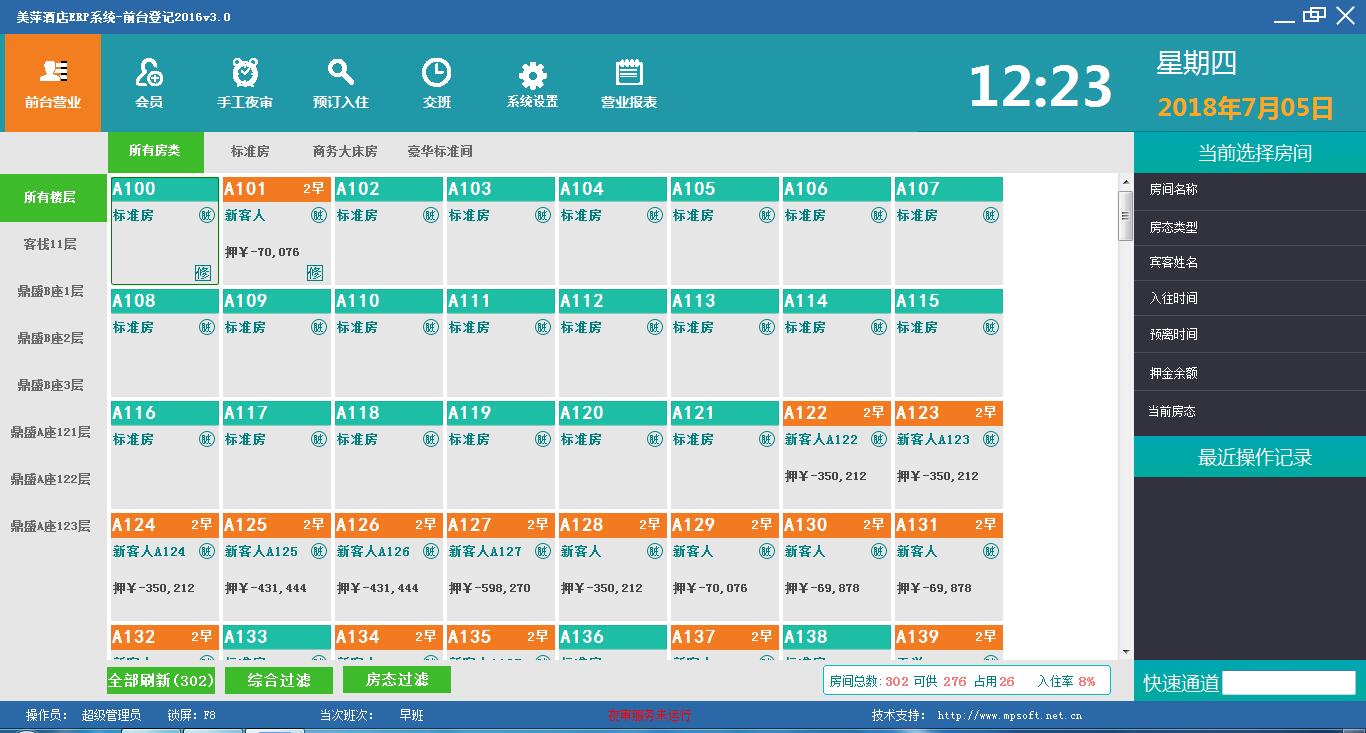Open the 房态过滤 room status filter
Image resolution: width=1366 pixels, height=733 pixels.
[x=397, y=680]
